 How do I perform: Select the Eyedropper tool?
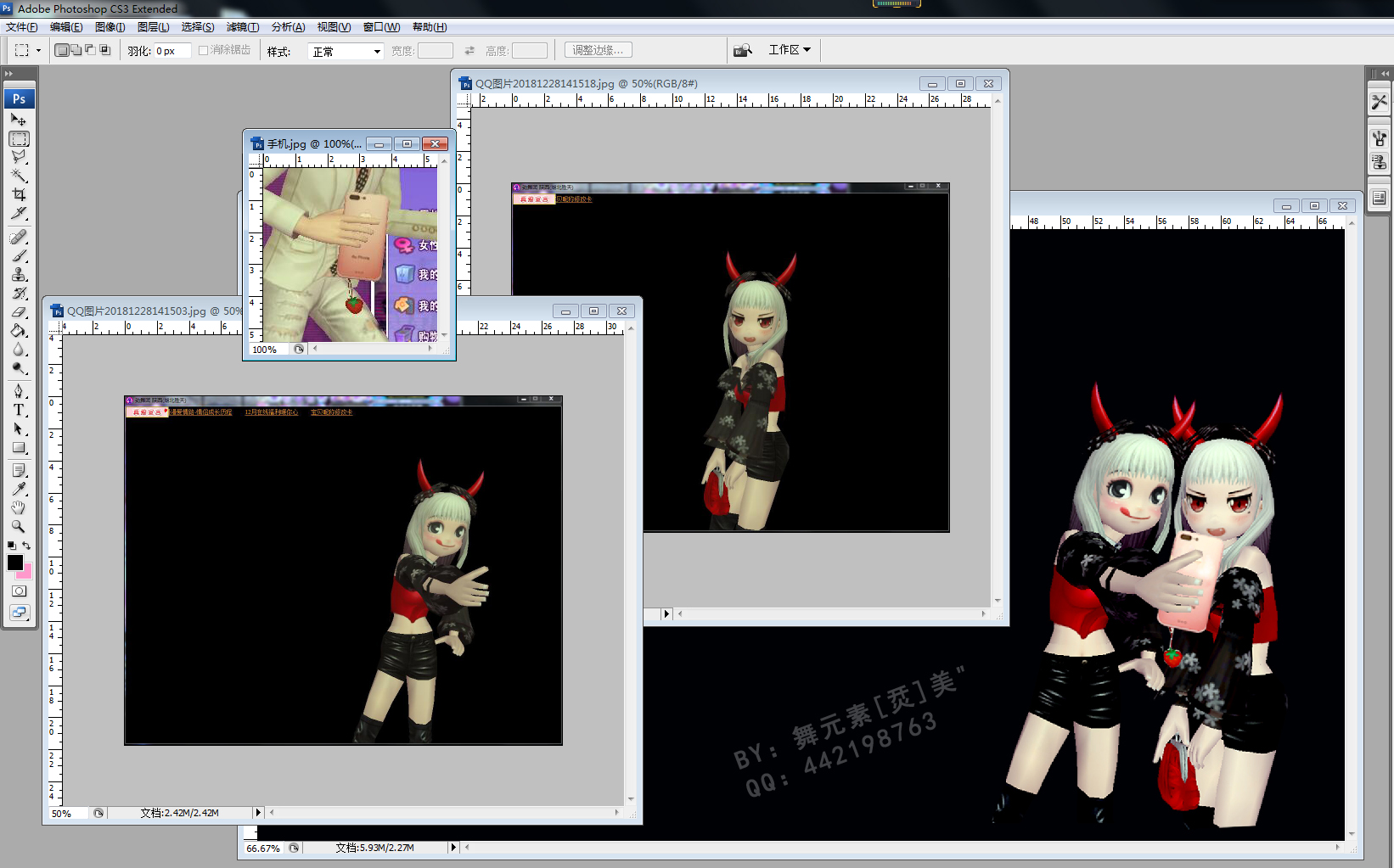[19, 489]
